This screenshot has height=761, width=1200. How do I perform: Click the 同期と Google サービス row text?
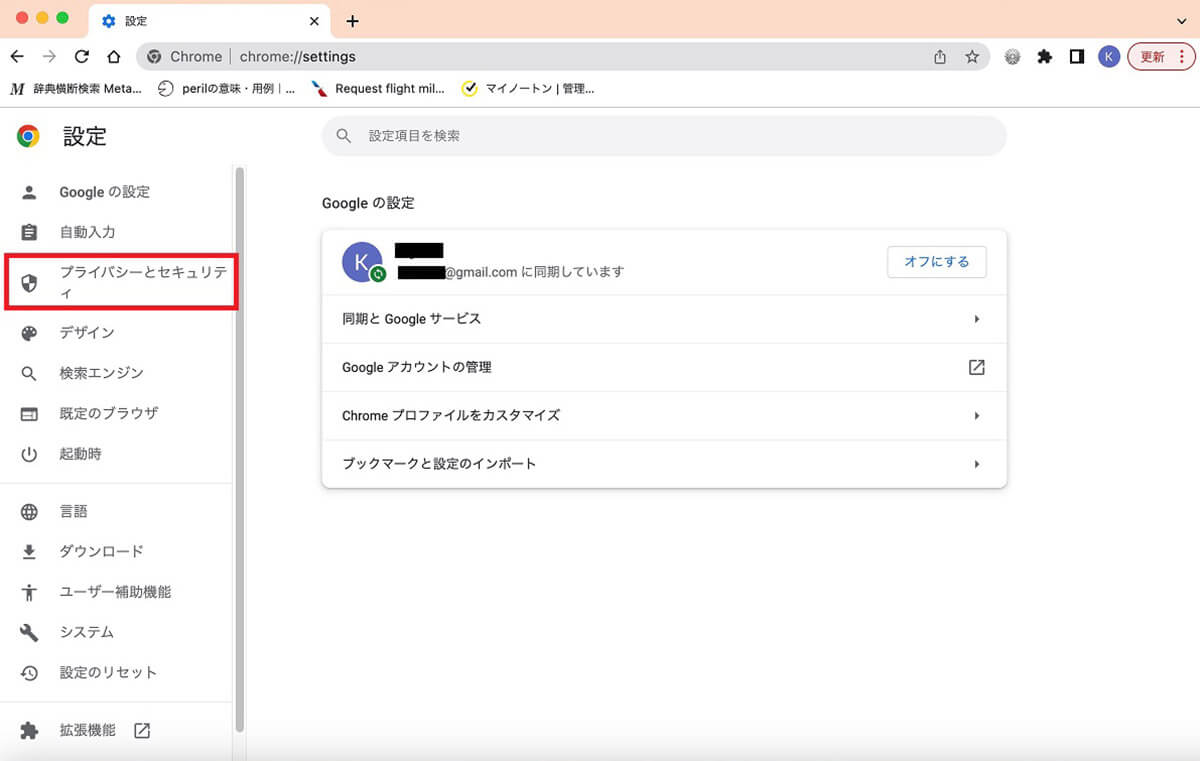pyautogui.click(x=412, y=319)
